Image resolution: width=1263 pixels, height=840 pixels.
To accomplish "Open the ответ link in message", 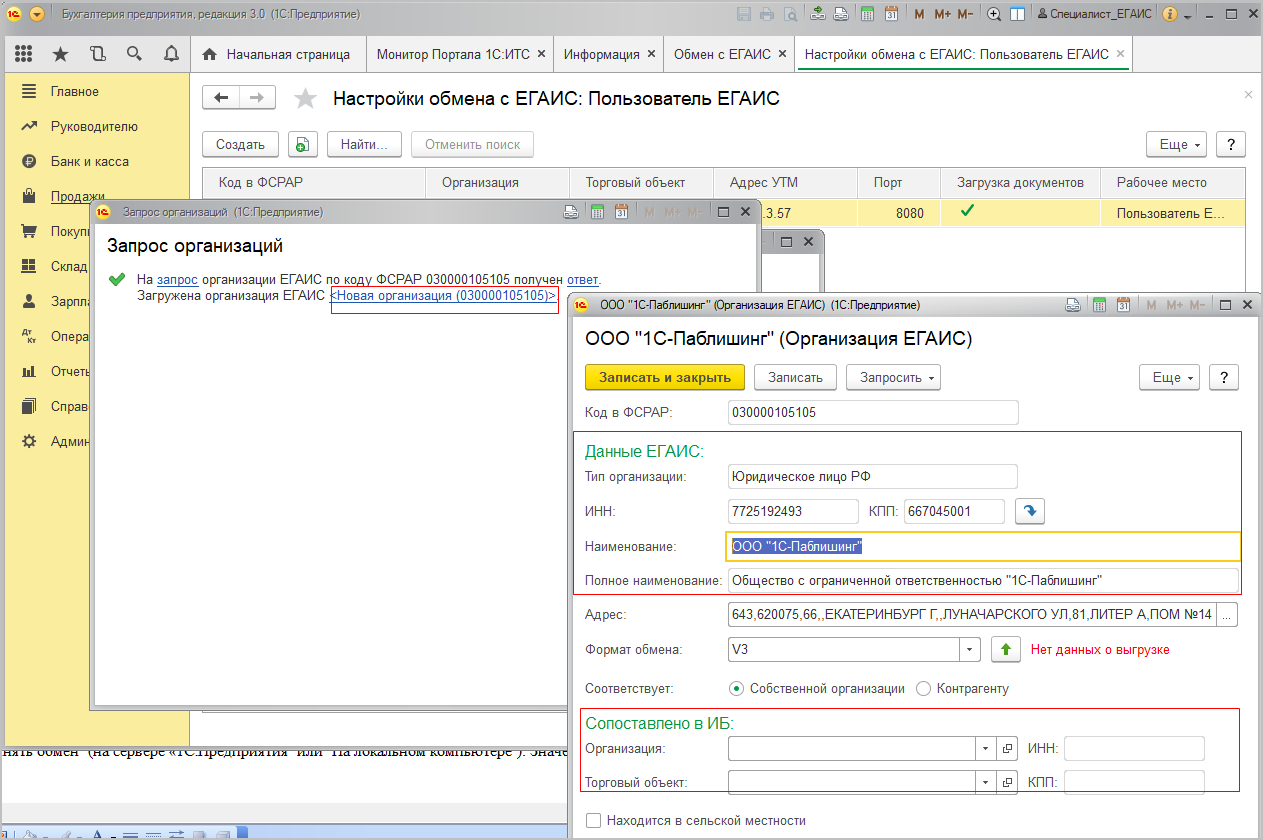I will click(583, 279).
